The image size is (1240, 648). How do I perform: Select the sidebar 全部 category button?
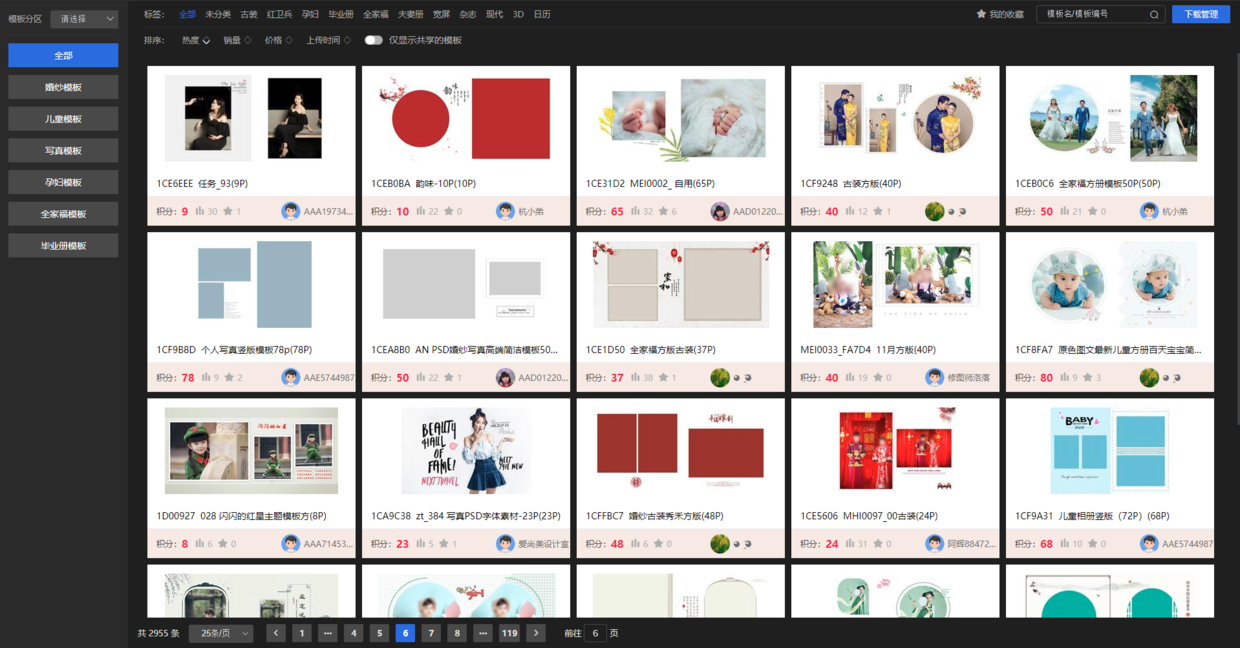[63, 55]
